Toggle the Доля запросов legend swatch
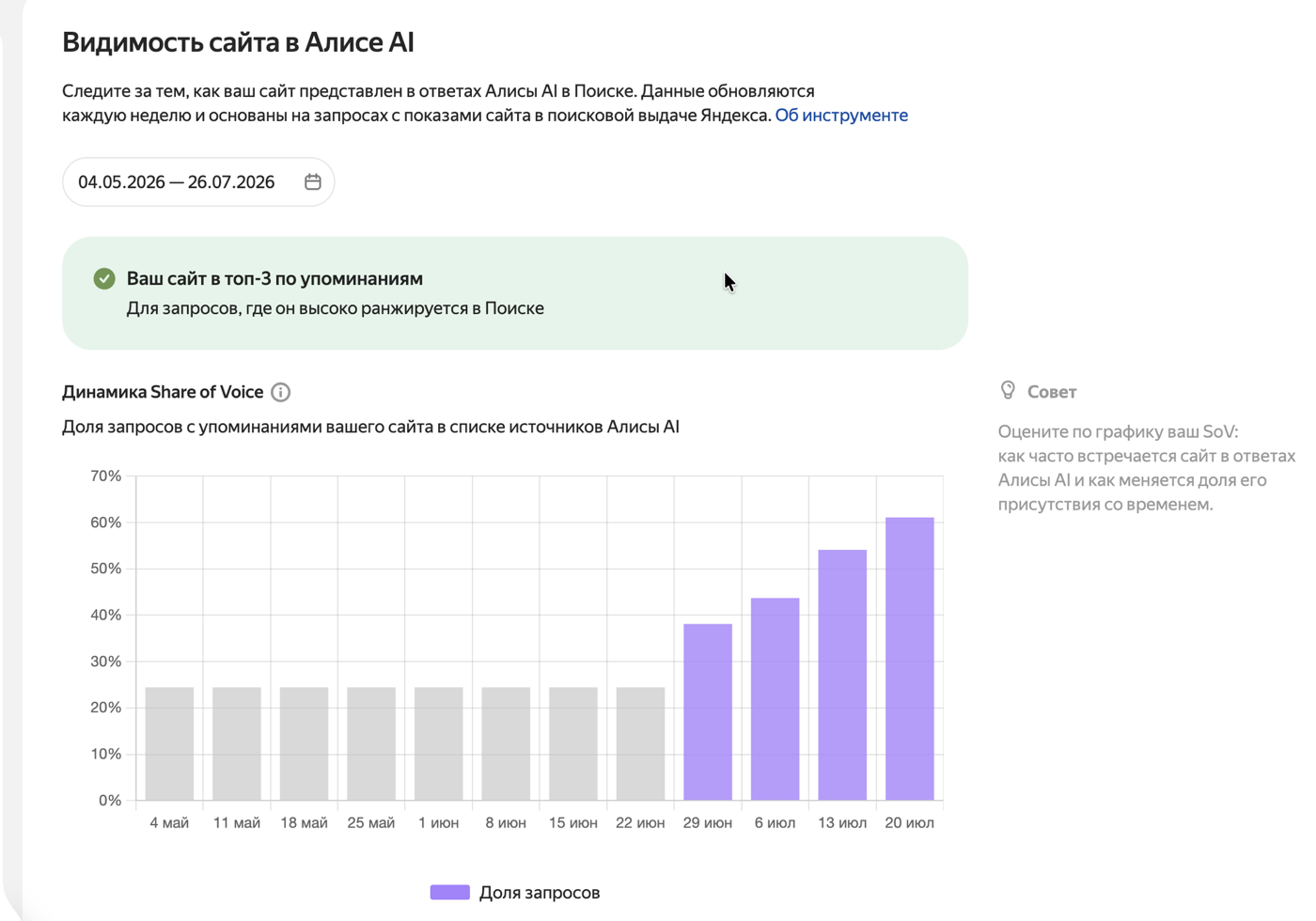Screen dimensions: 1316x921 click(x=450, y=893)
